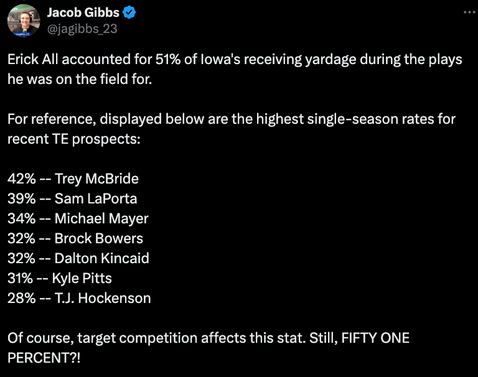This screenshot has width=478, height=377.
Task: Click the 34% -- Michael Mayer line
Action: point(78,219)
